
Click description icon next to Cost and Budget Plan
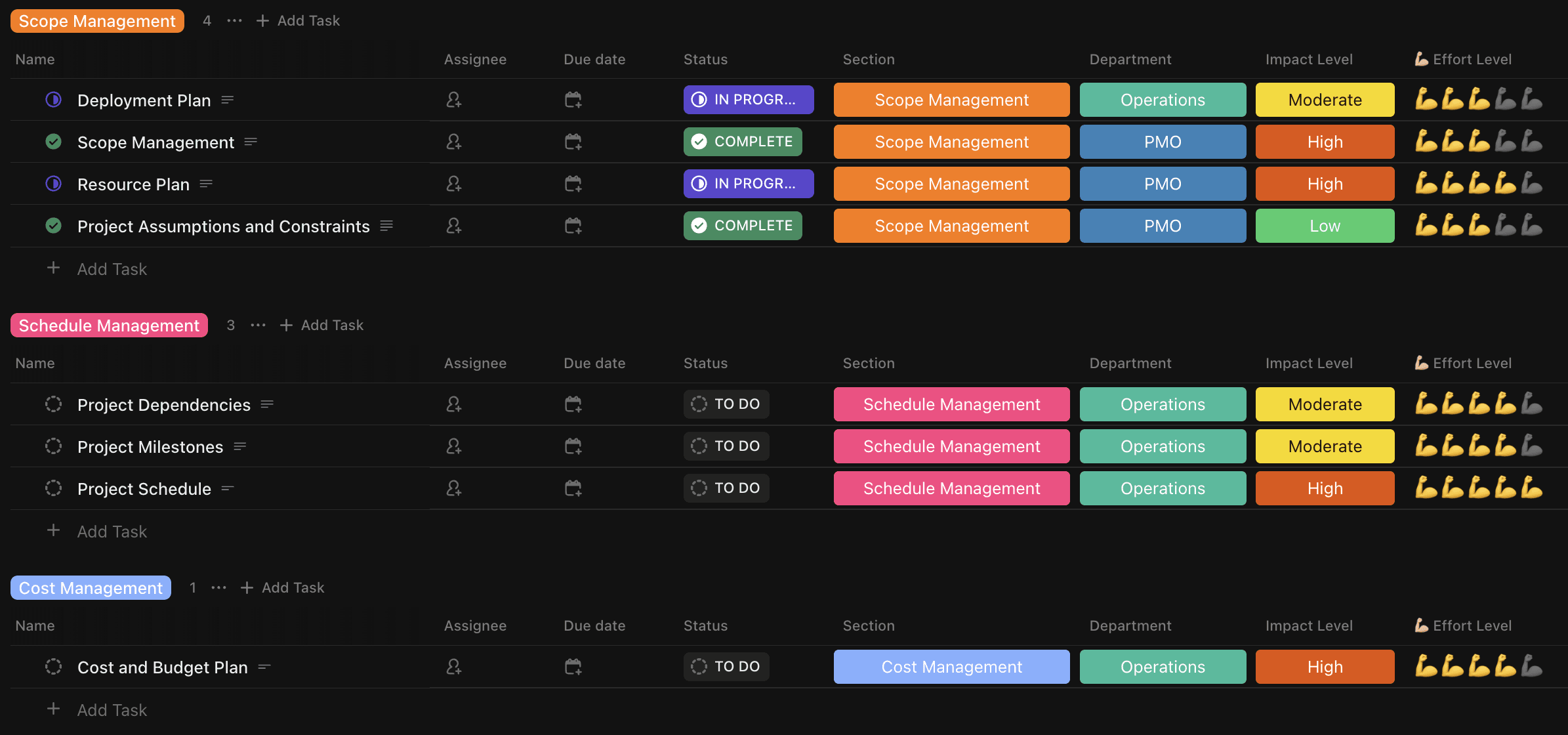click(264, 667)
